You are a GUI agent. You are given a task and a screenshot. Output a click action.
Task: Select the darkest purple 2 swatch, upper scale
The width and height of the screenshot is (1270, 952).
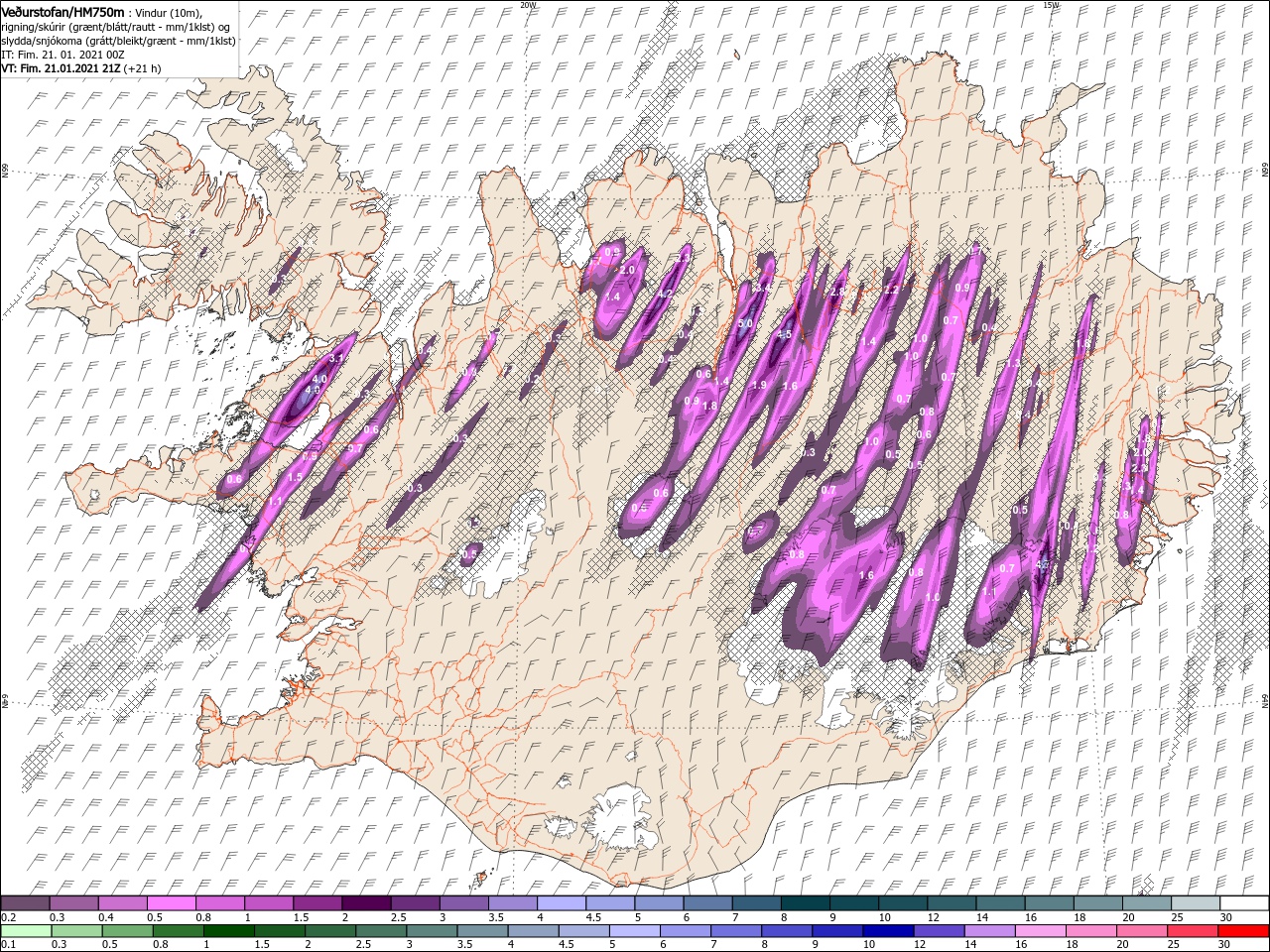[x=366, y=903]
